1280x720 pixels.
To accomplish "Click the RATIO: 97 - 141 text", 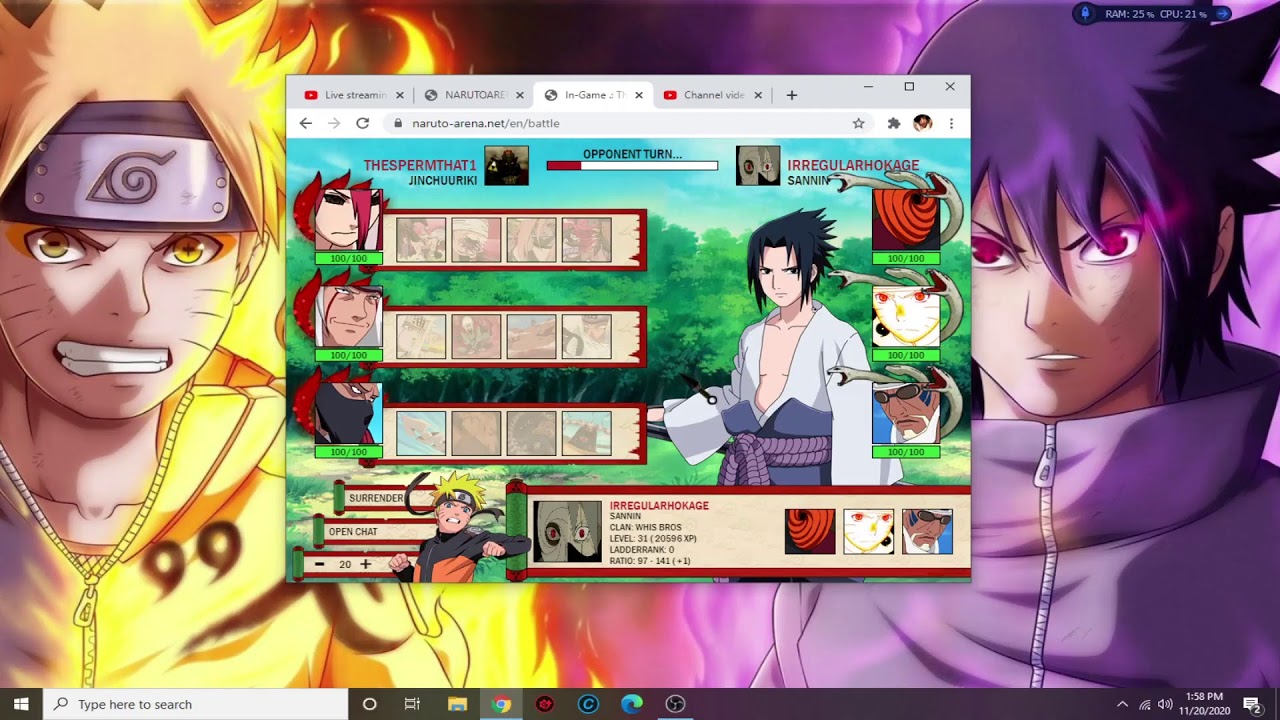I will point(650,561).
